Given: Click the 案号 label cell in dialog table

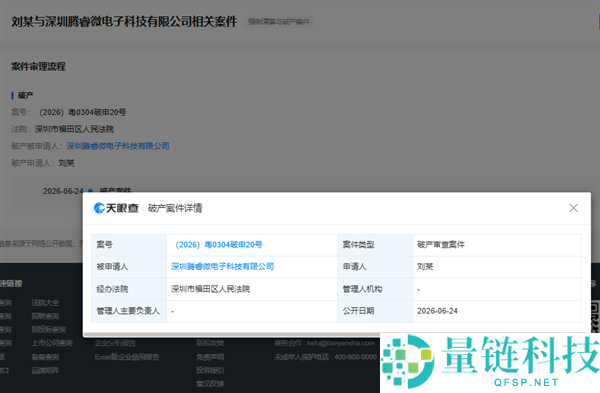Looking at the screenshot, I should pos(129,245).
